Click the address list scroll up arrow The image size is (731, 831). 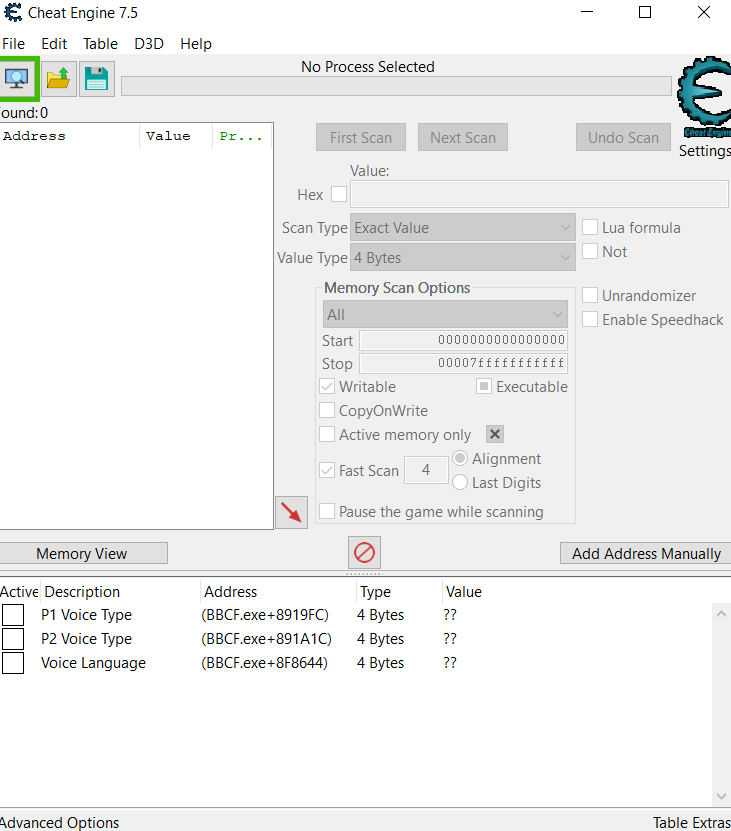tap(721, 614)
